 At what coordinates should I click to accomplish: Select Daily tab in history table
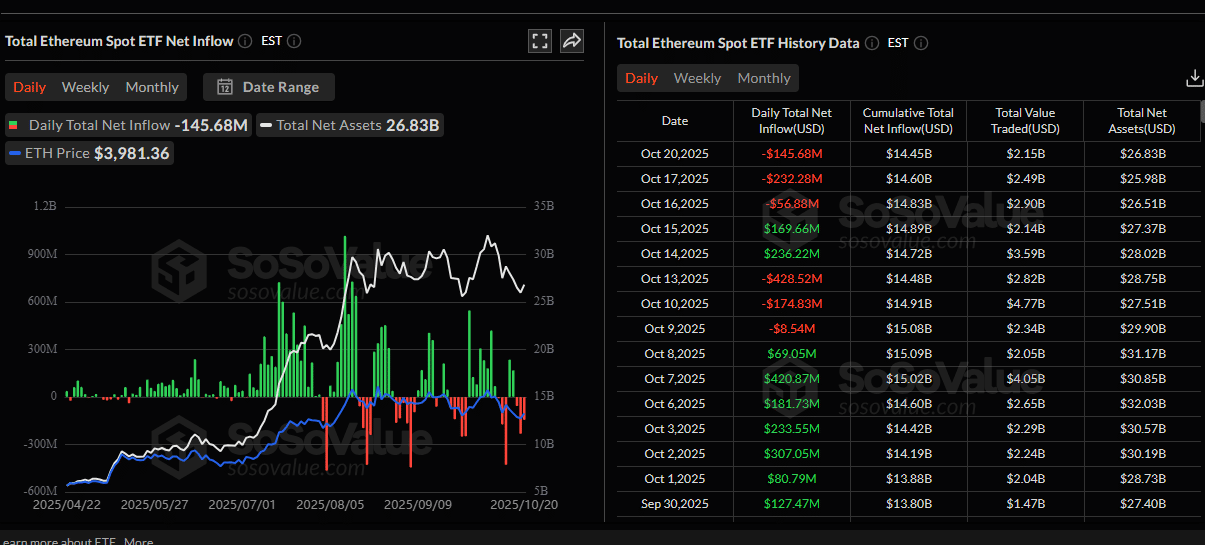coord(641,78)
